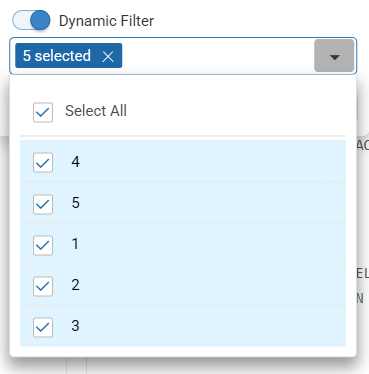Remove the '5 selected' chip
369x374 pixels.
108,56
